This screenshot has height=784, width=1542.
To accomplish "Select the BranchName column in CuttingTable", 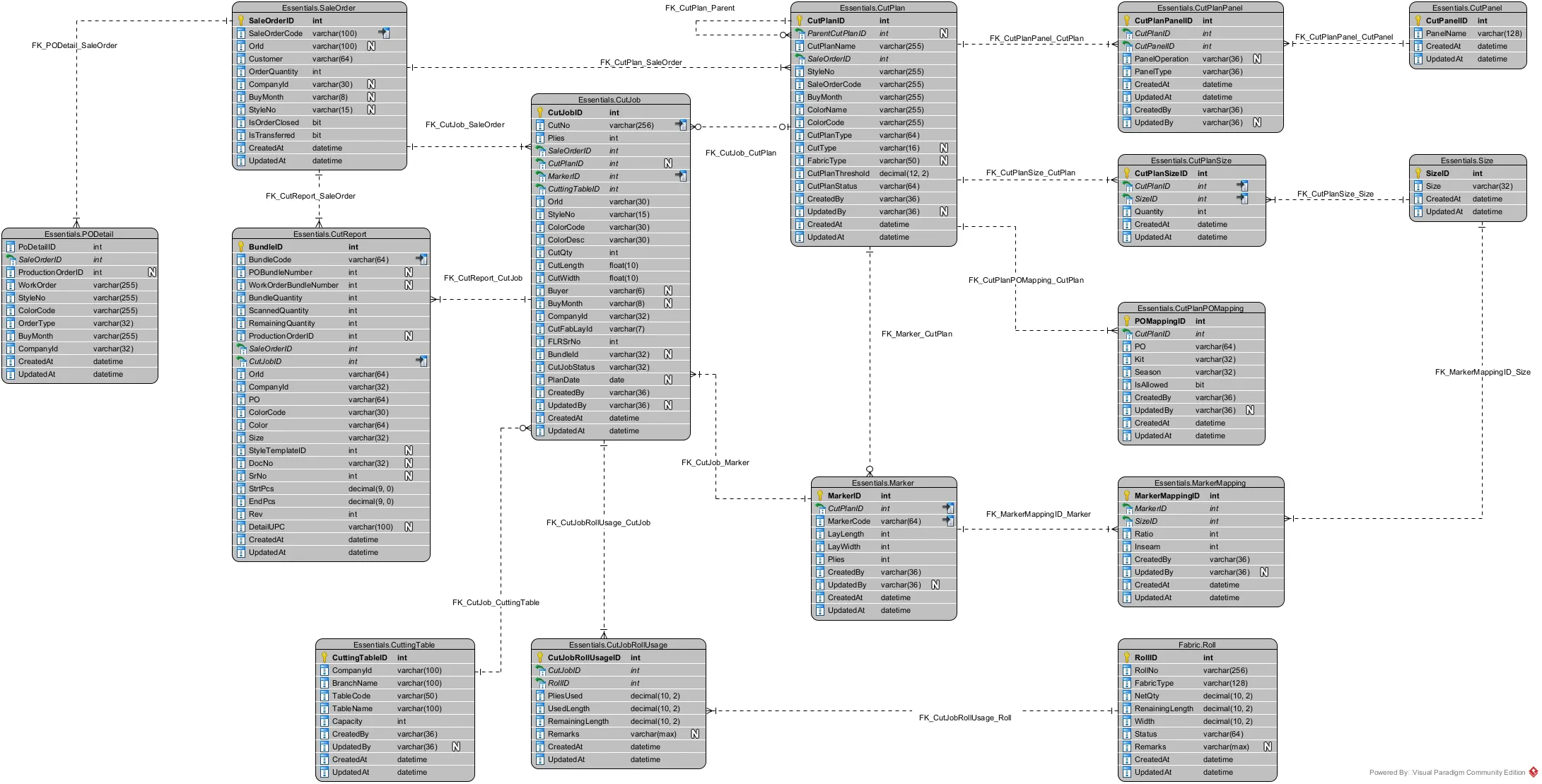I will (354, 683).
